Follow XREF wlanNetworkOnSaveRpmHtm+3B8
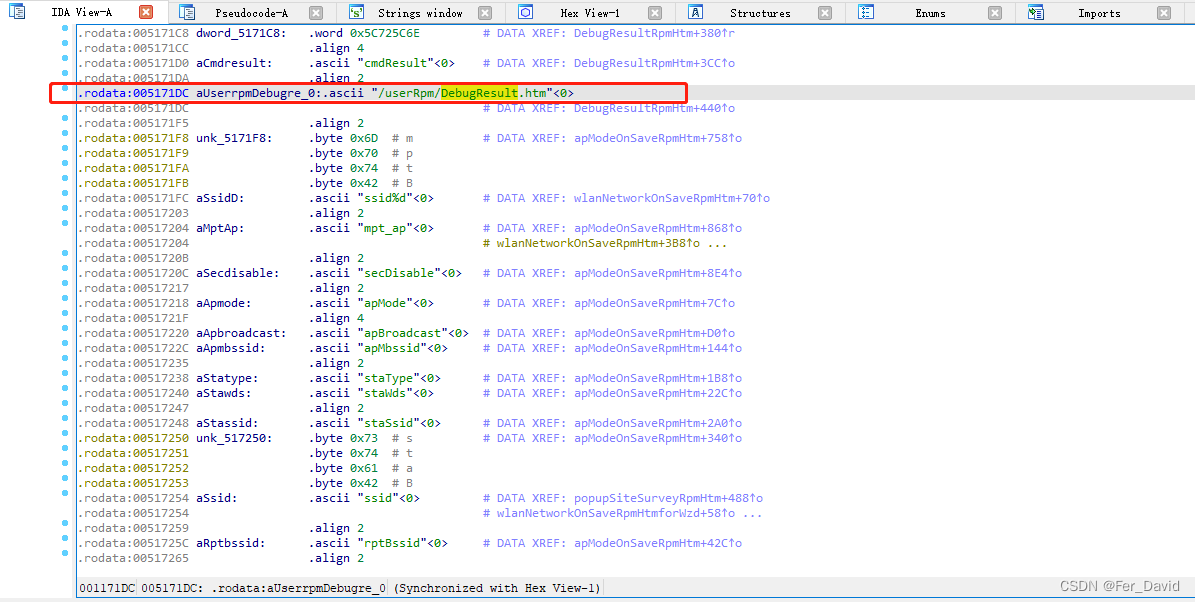Screen dimensions: 1195x602 click(598, 243)
